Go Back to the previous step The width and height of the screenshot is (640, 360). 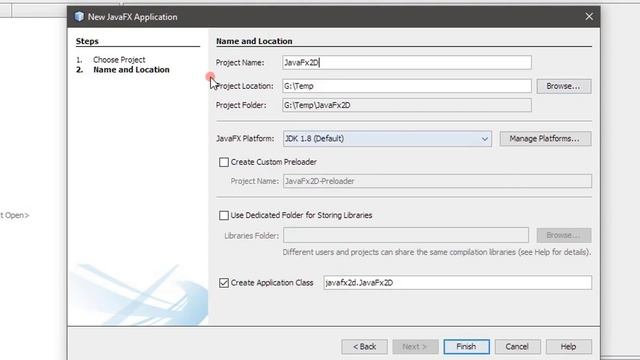[364, 347]
